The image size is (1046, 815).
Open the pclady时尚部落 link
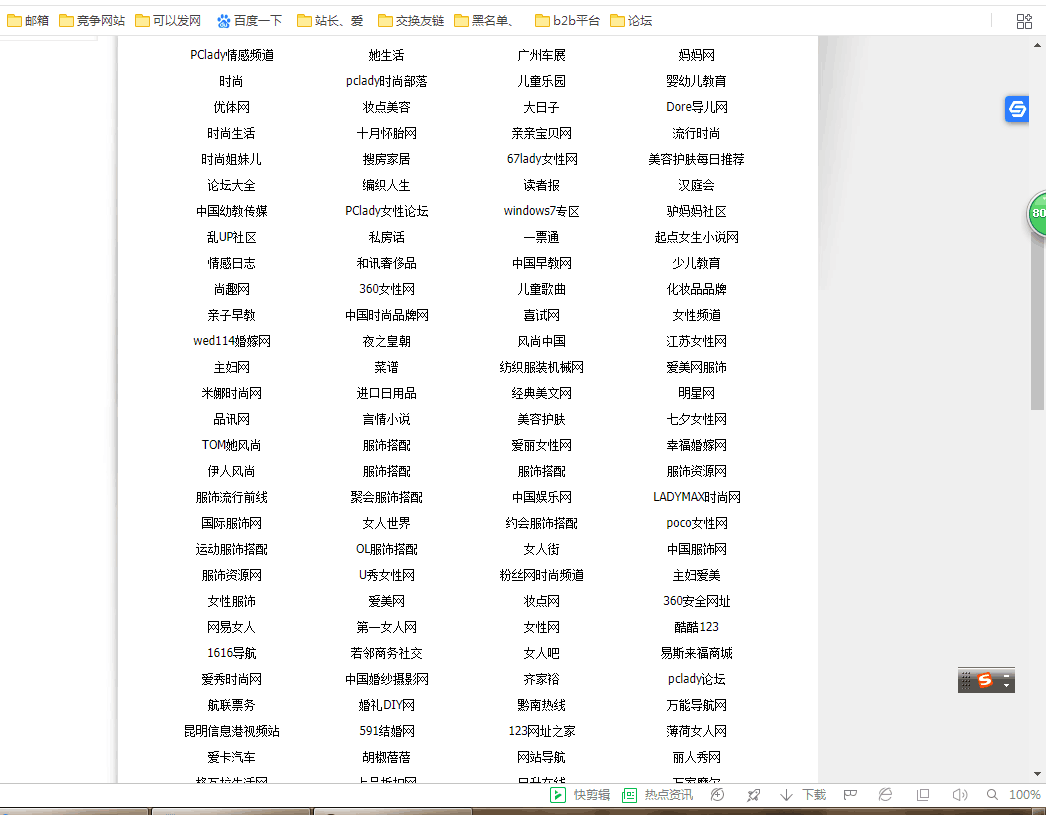tap(386, 81)
